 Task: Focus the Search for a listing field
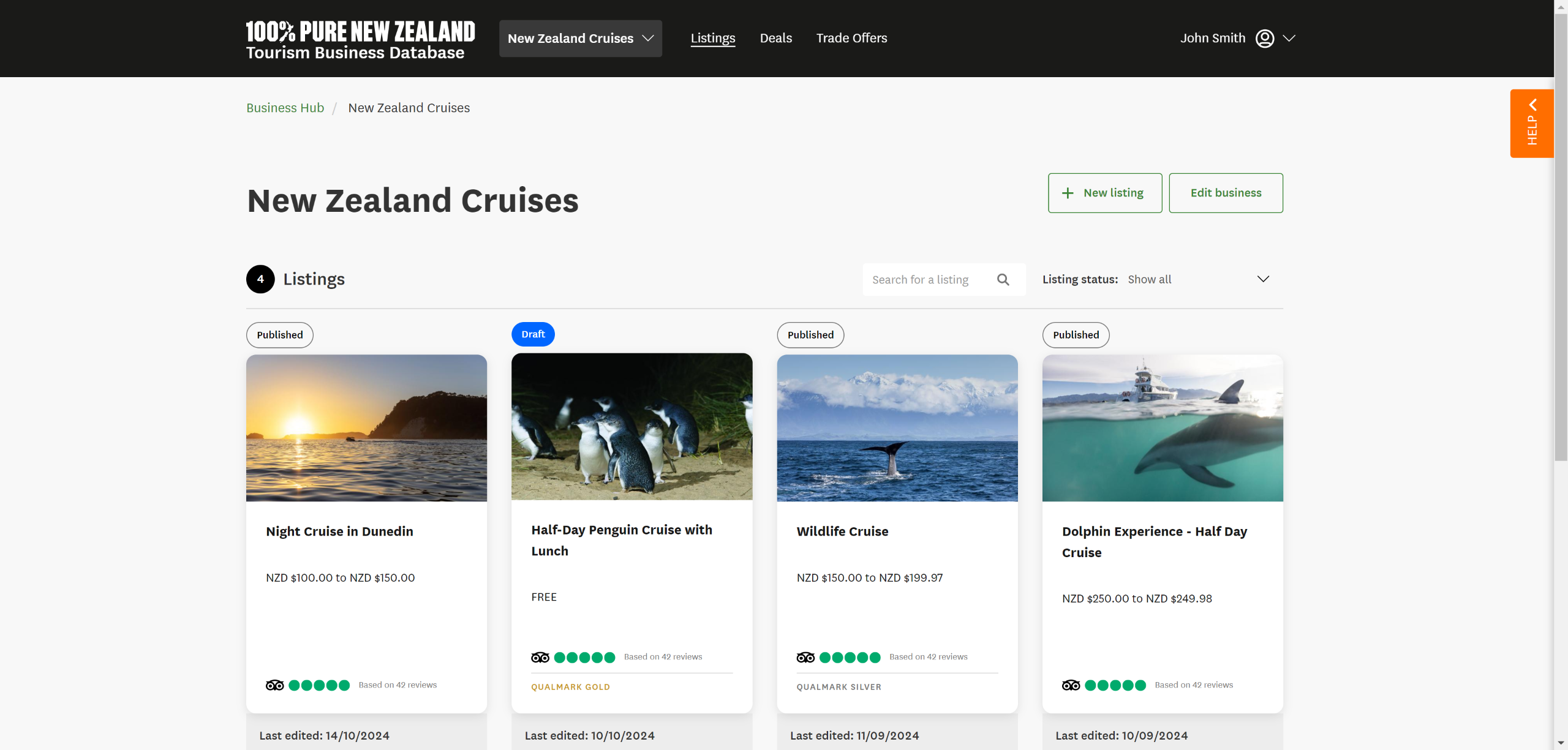pyautogui.click(x=928, y=280)
